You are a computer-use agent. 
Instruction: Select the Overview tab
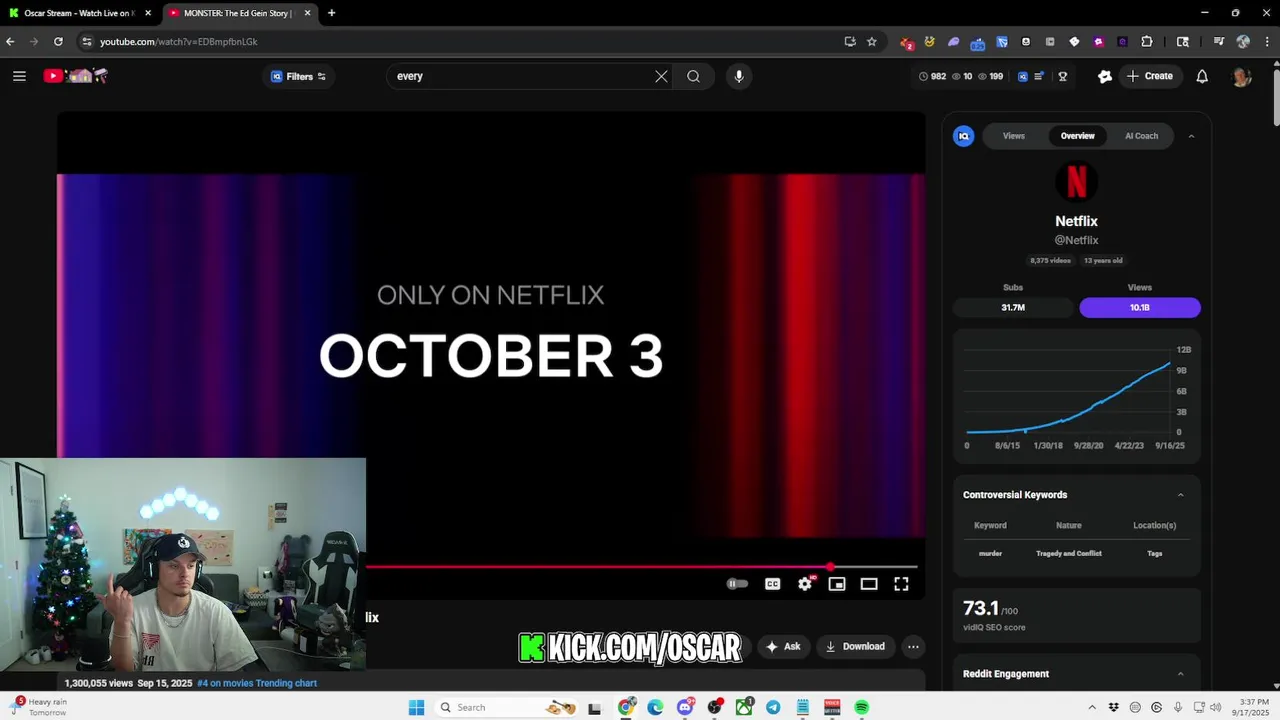1077,136
